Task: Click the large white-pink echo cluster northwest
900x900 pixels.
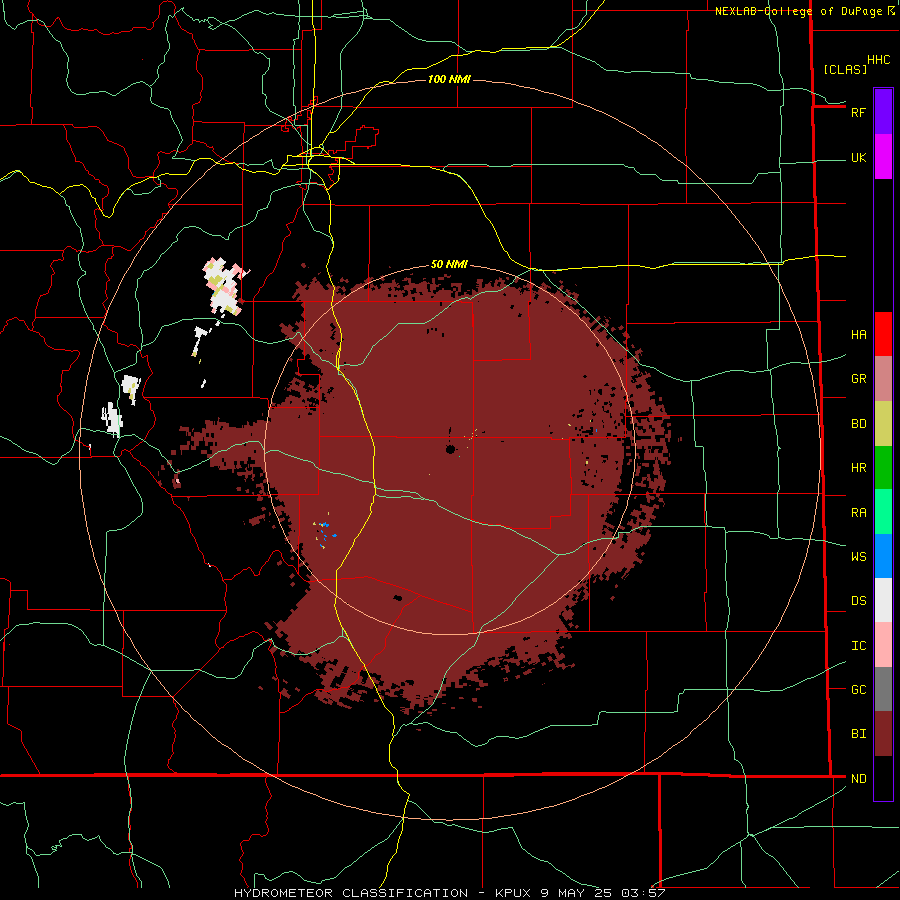Action: point(225,286)
